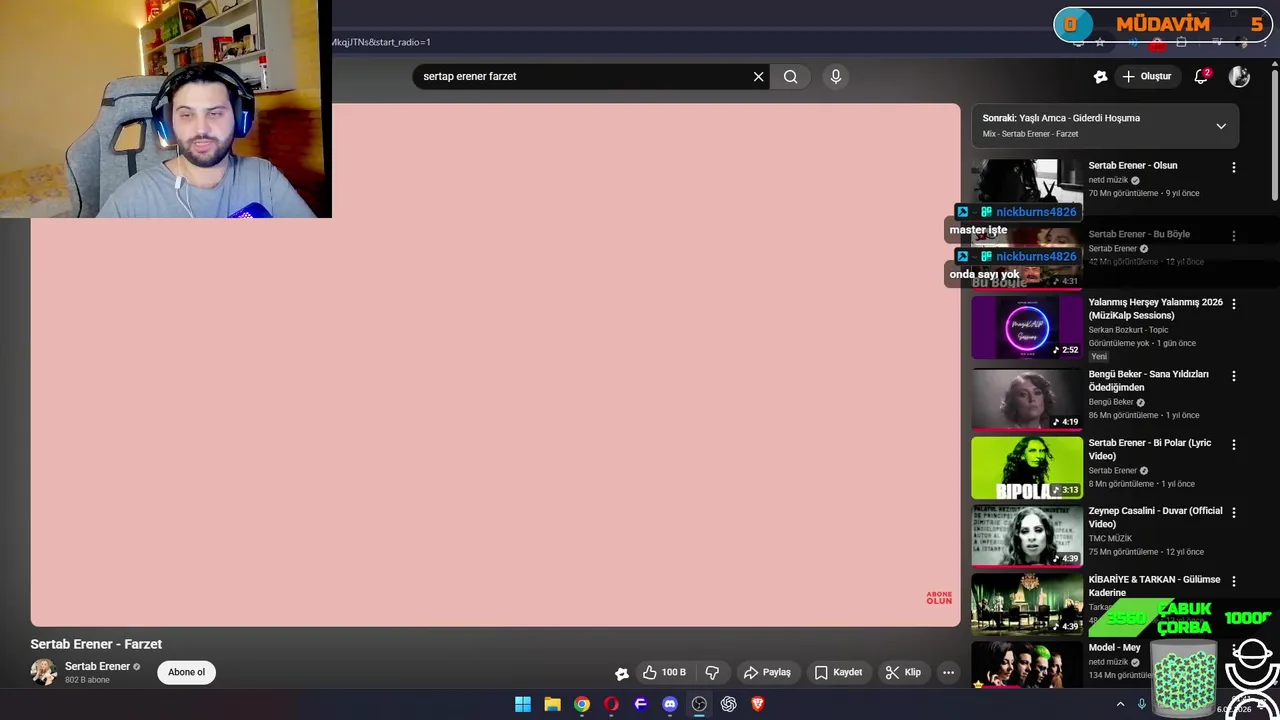1280x720 pixels.
Task: Bookmark this page with the star icon
Action: [x=1100, y=42]
